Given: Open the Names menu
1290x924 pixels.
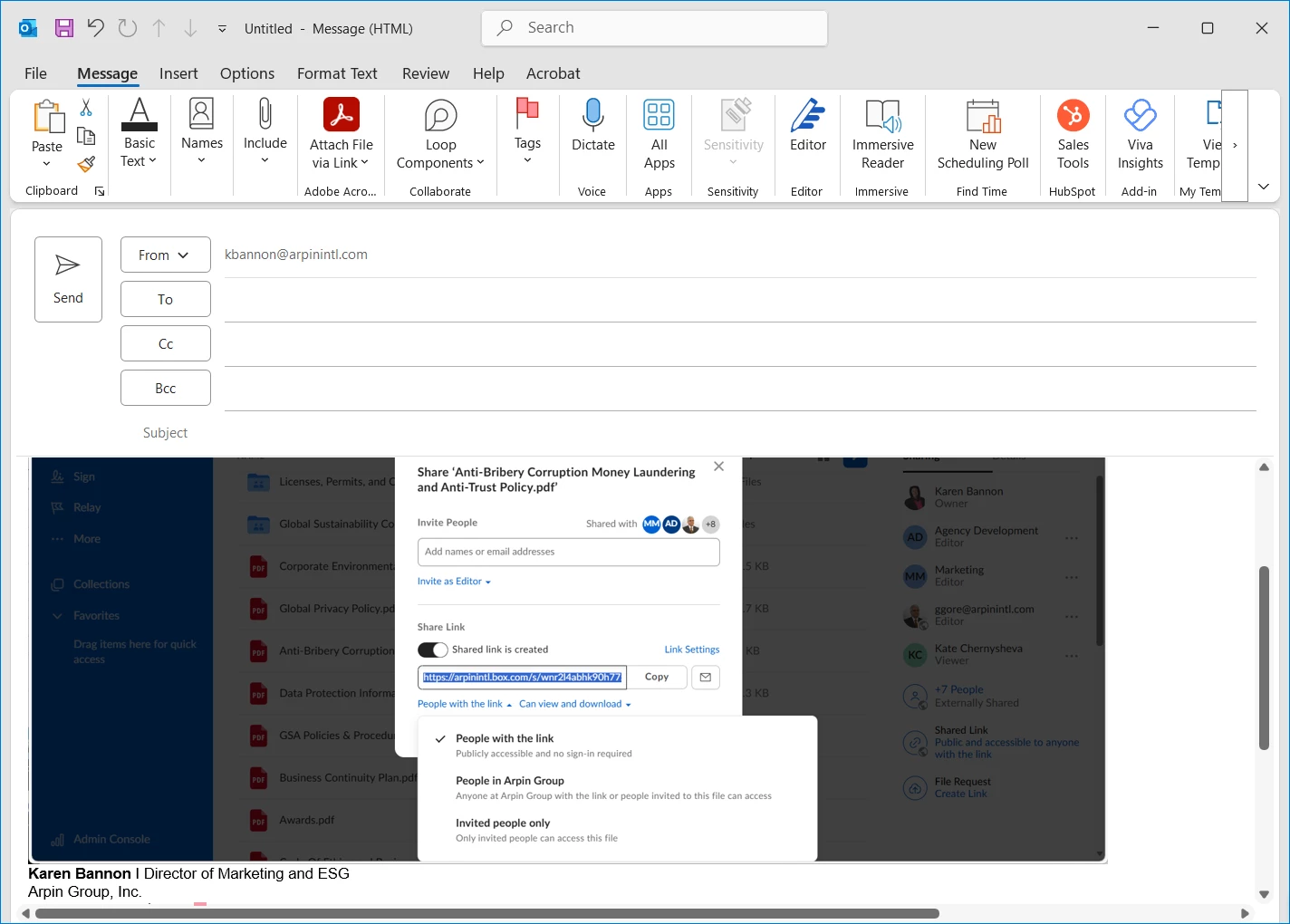Looking at the screenshot, I should [201, 133].
